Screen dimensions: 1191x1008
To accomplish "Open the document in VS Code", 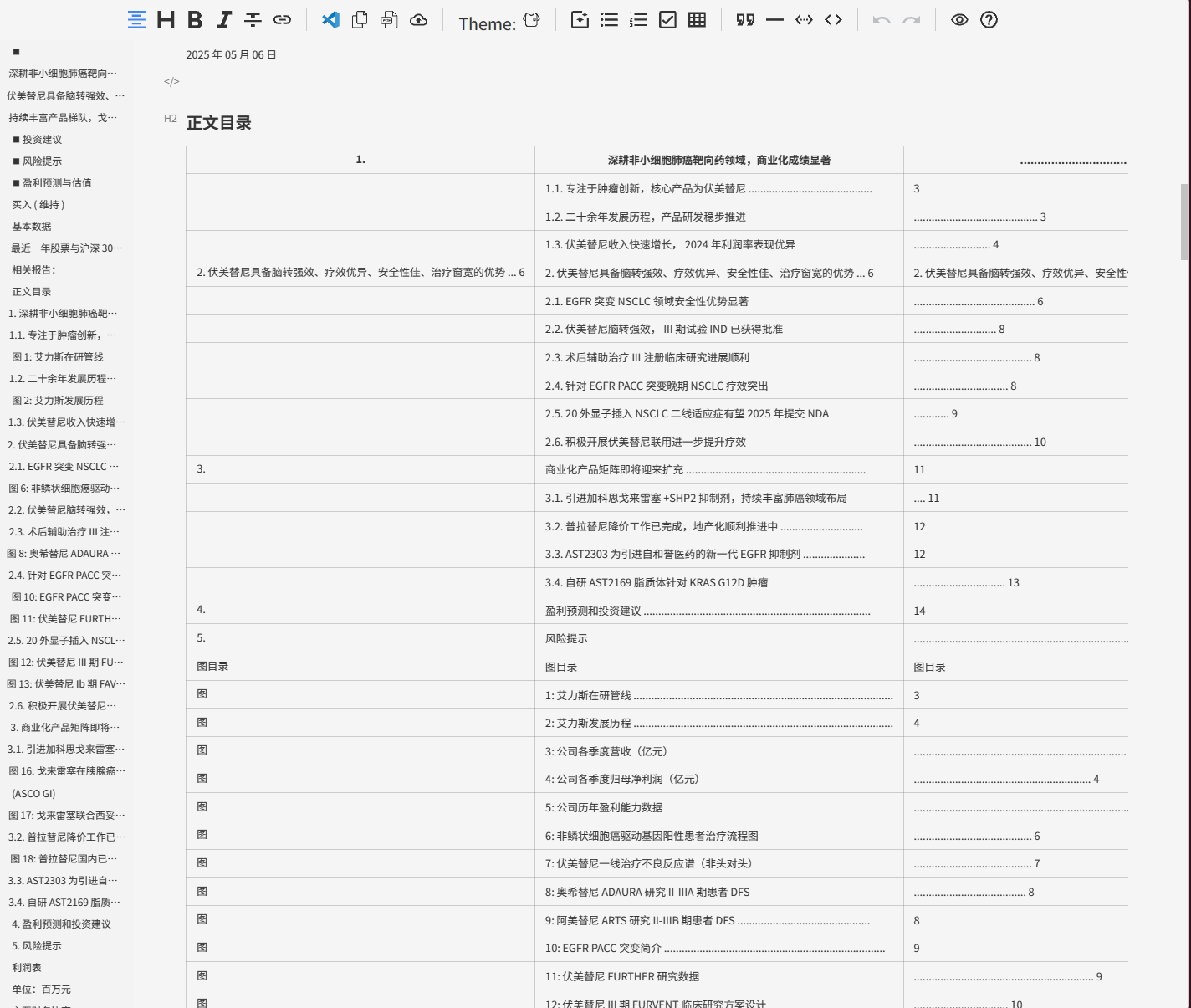I will [330, 20].
